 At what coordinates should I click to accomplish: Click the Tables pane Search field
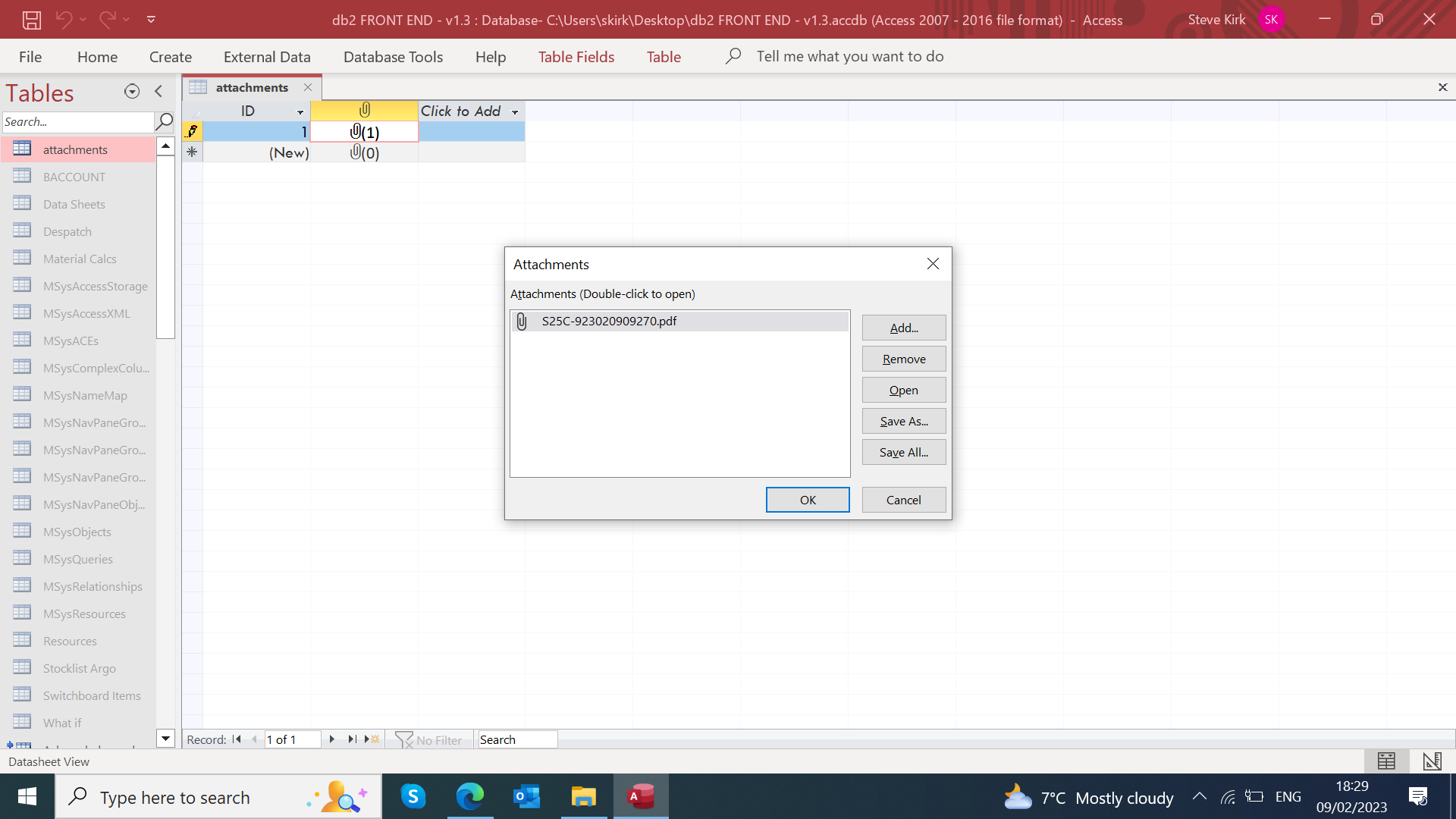coord(77,122)
